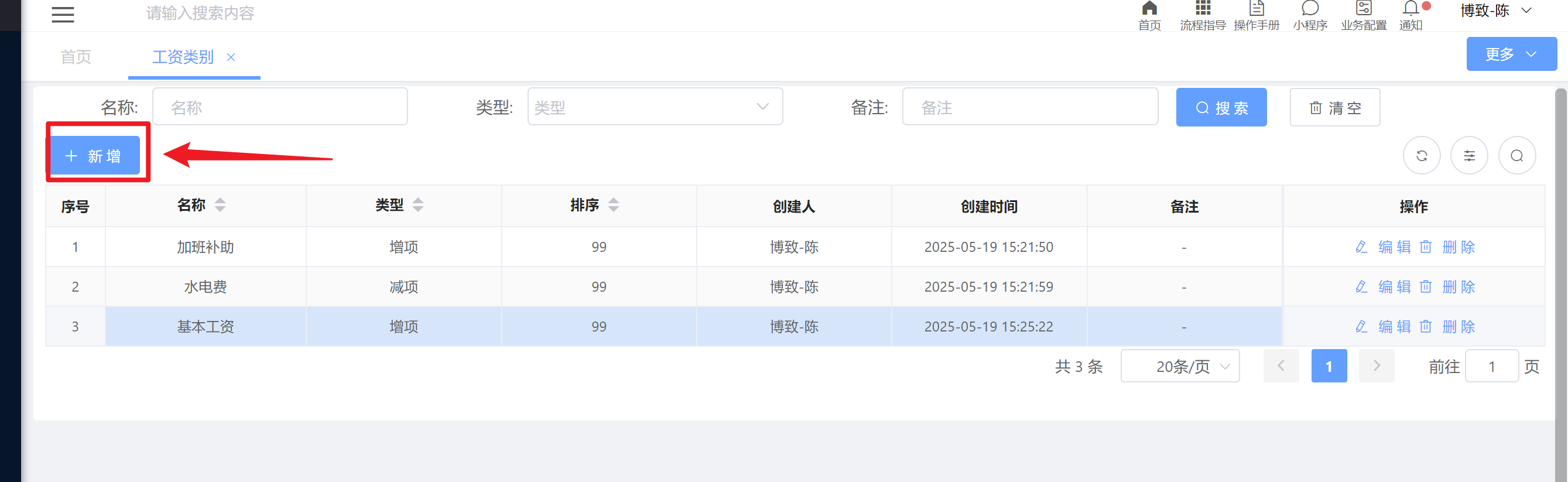
Task: Go to next page arrow
Action: click(x=1377, y=366)
